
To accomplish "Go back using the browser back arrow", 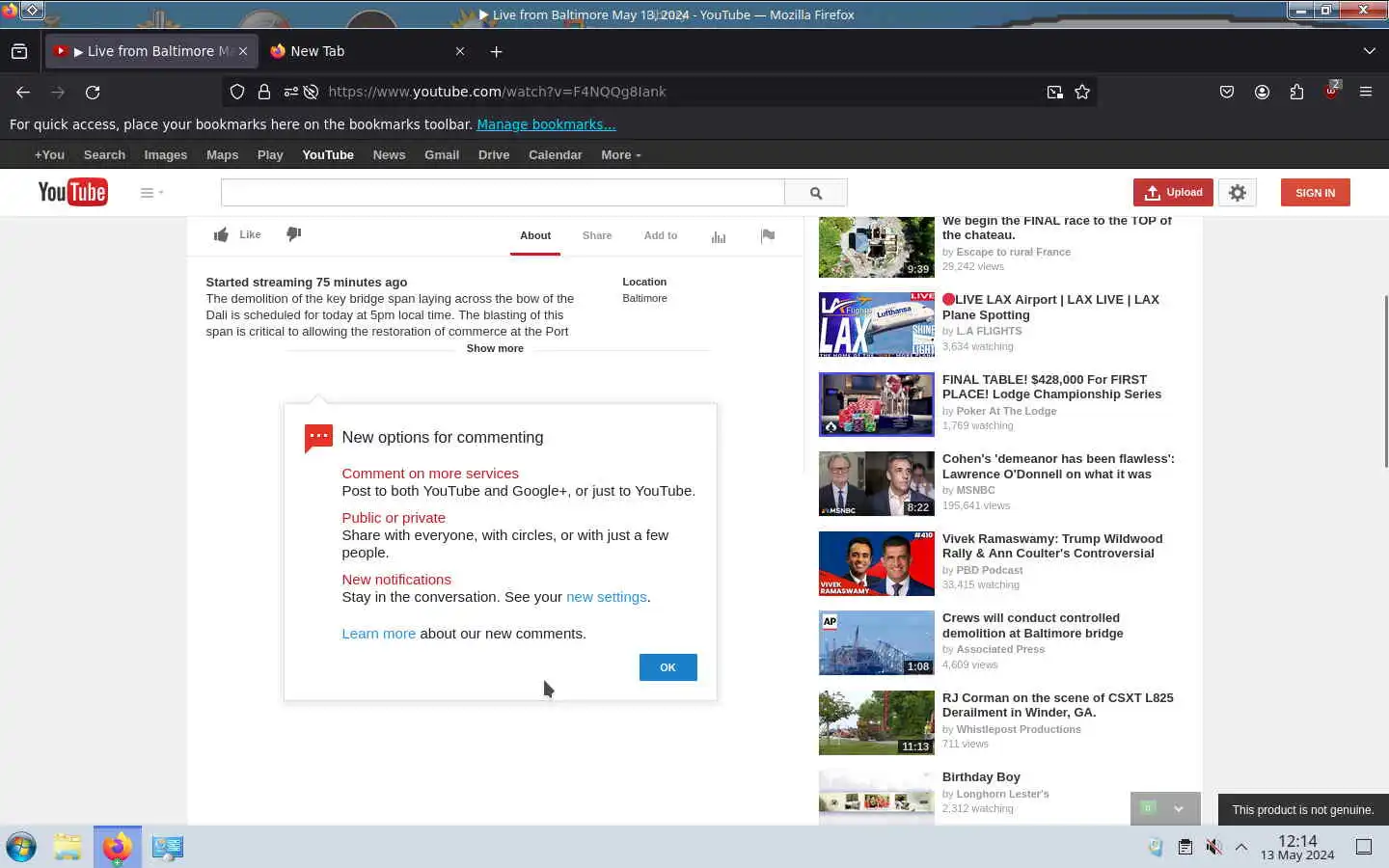I will (x=23, y=92).
